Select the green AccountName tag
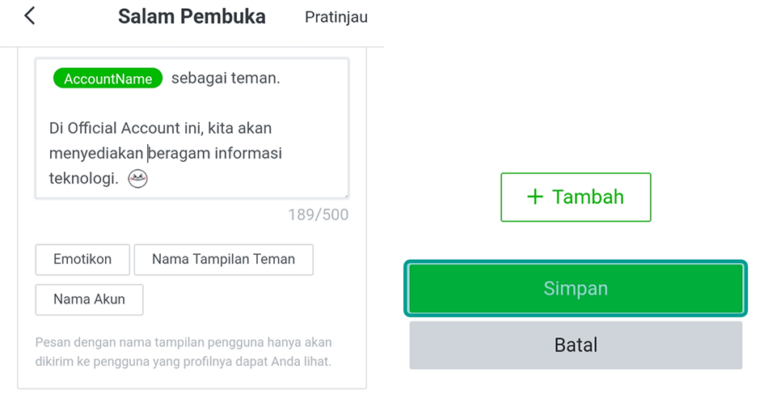The image size is (768, 395). (x=108, y=78)
